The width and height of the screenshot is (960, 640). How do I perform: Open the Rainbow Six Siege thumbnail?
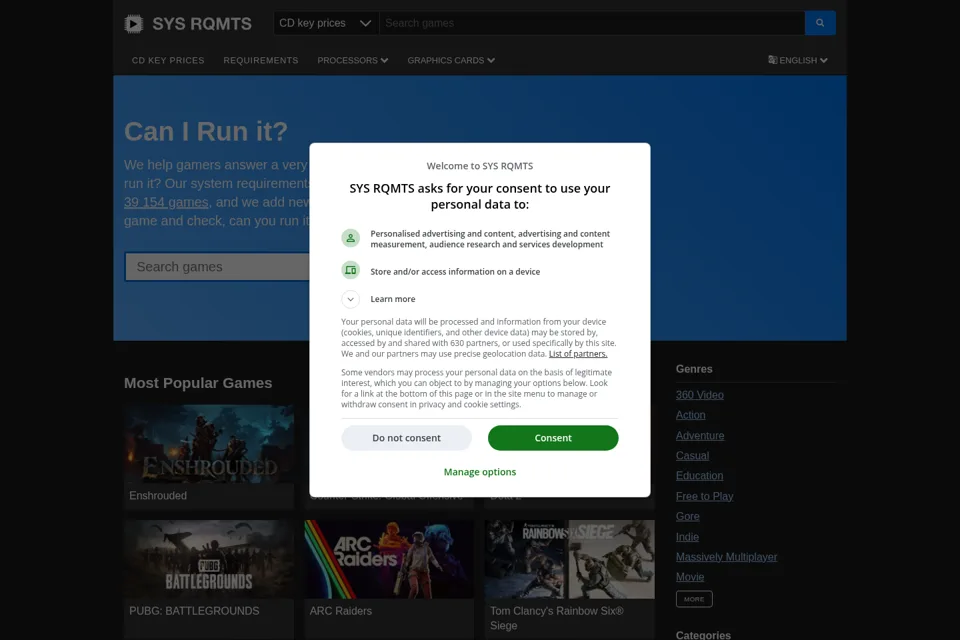[569, 559]
